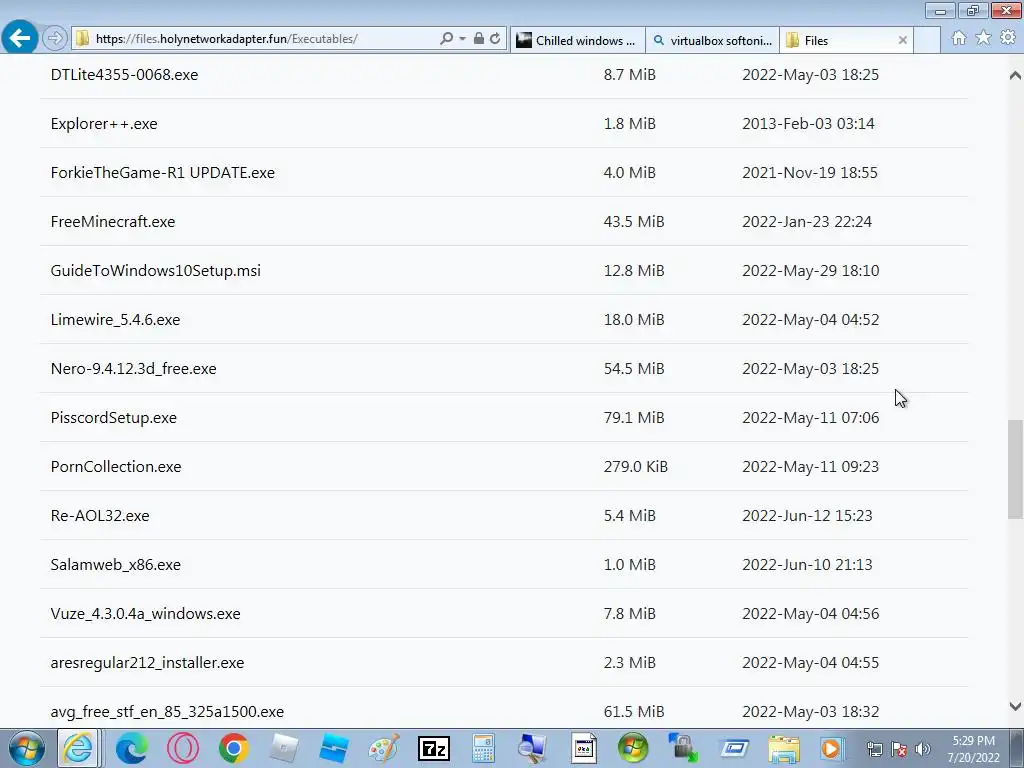Open Nero-9.4.12.3d_free.exe link
The height and width of the screenshot is (768, 1024).
tap(133, 368)
